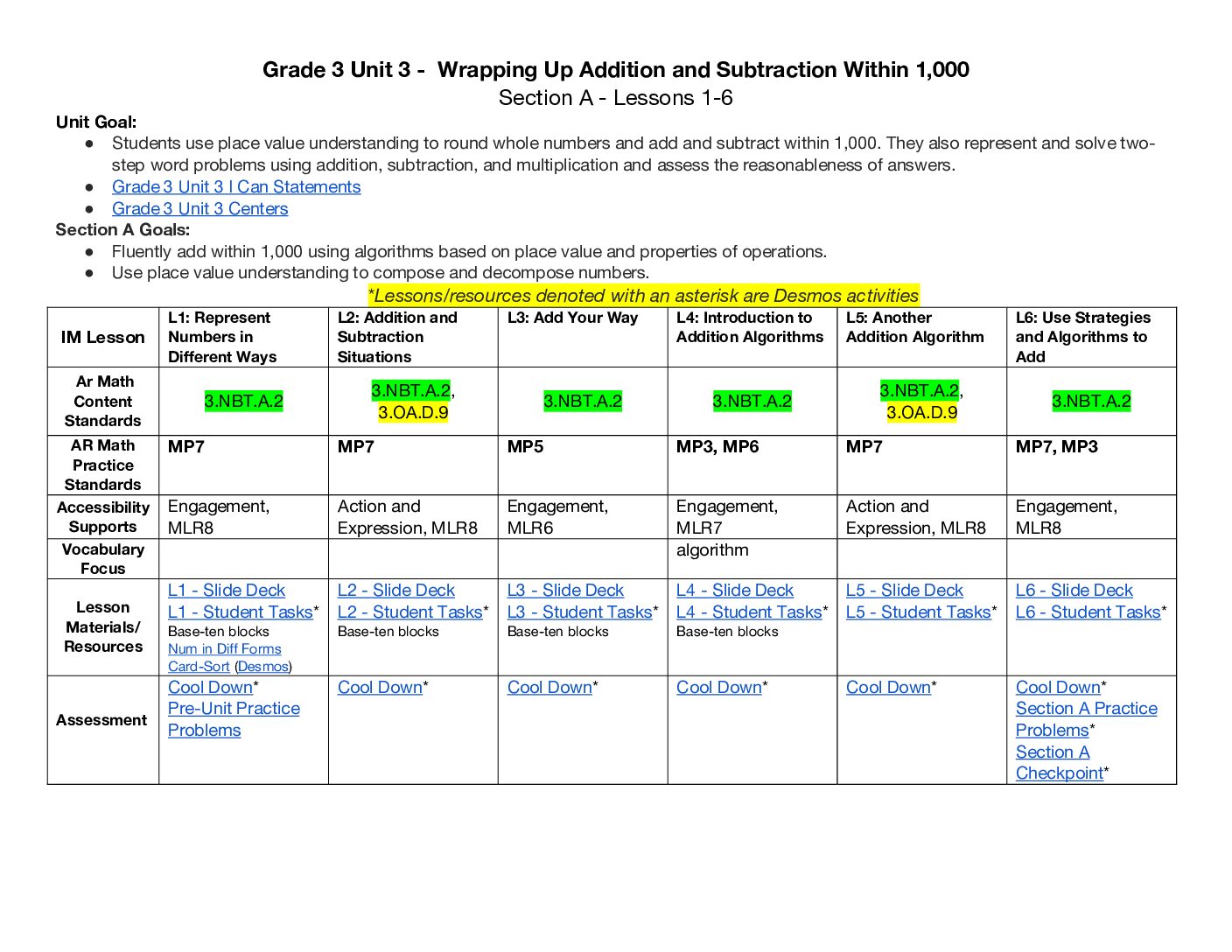
Task: Click the 3.NBT.A.2 standard under L1
Action: (244, 402)
